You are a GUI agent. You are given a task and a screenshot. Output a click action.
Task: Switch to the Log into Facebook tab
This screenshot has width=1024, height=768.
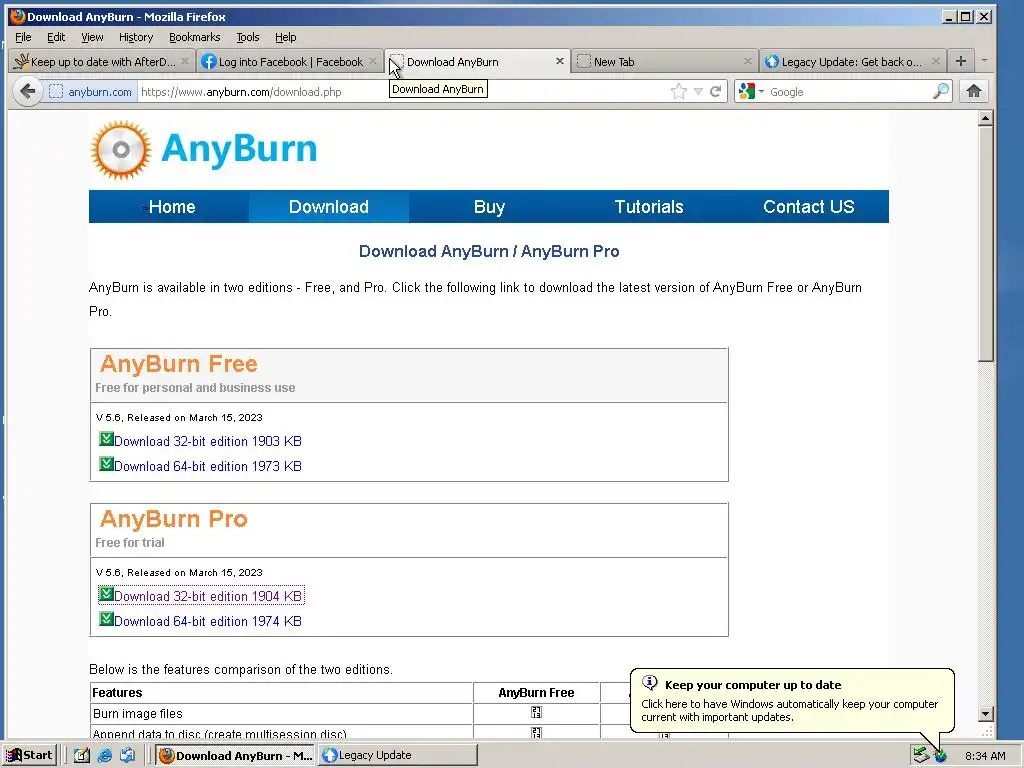289,61
